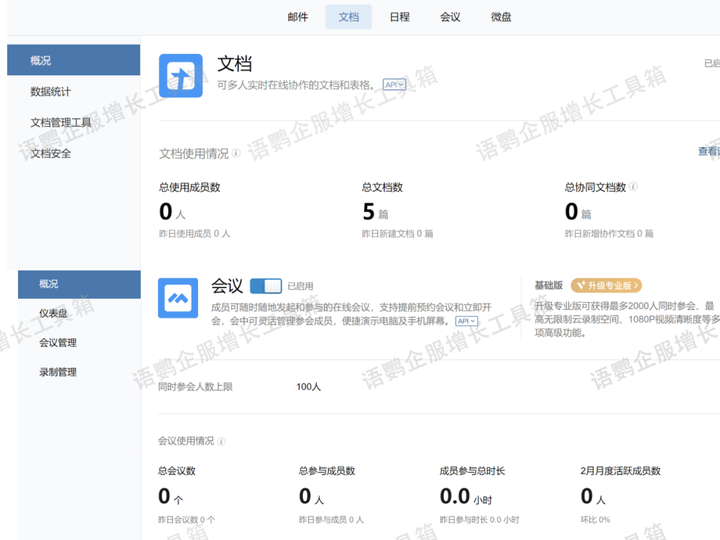The width and height of the screenshot is (720, 540).
Task: Expand the API dropdown under 文档
Action: 395,86
